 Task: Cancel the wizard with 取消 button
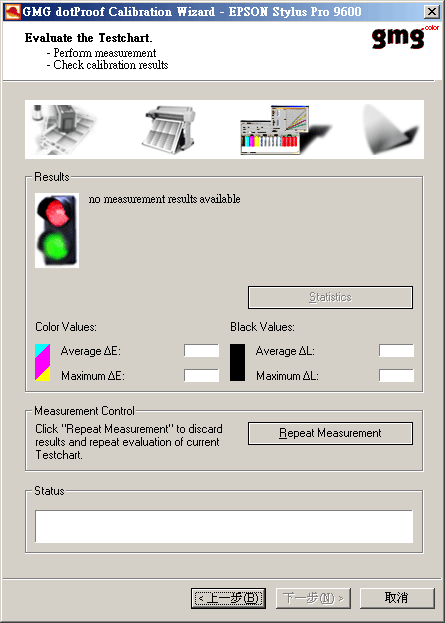(397, 598)
